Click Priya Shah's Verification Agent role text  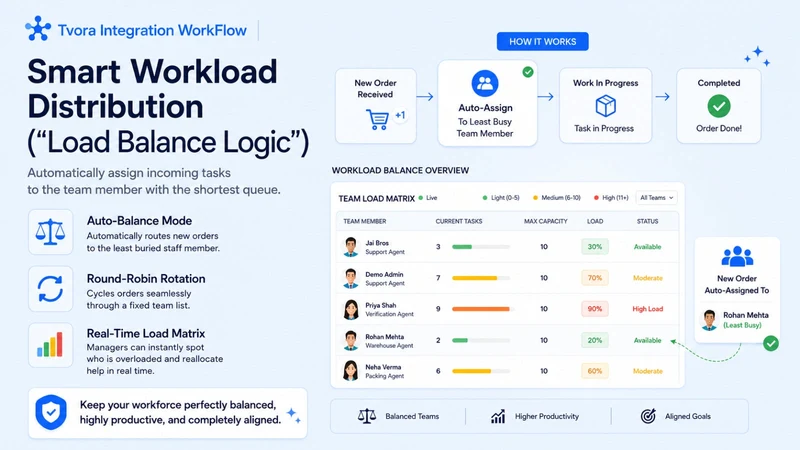coord(389,314)
